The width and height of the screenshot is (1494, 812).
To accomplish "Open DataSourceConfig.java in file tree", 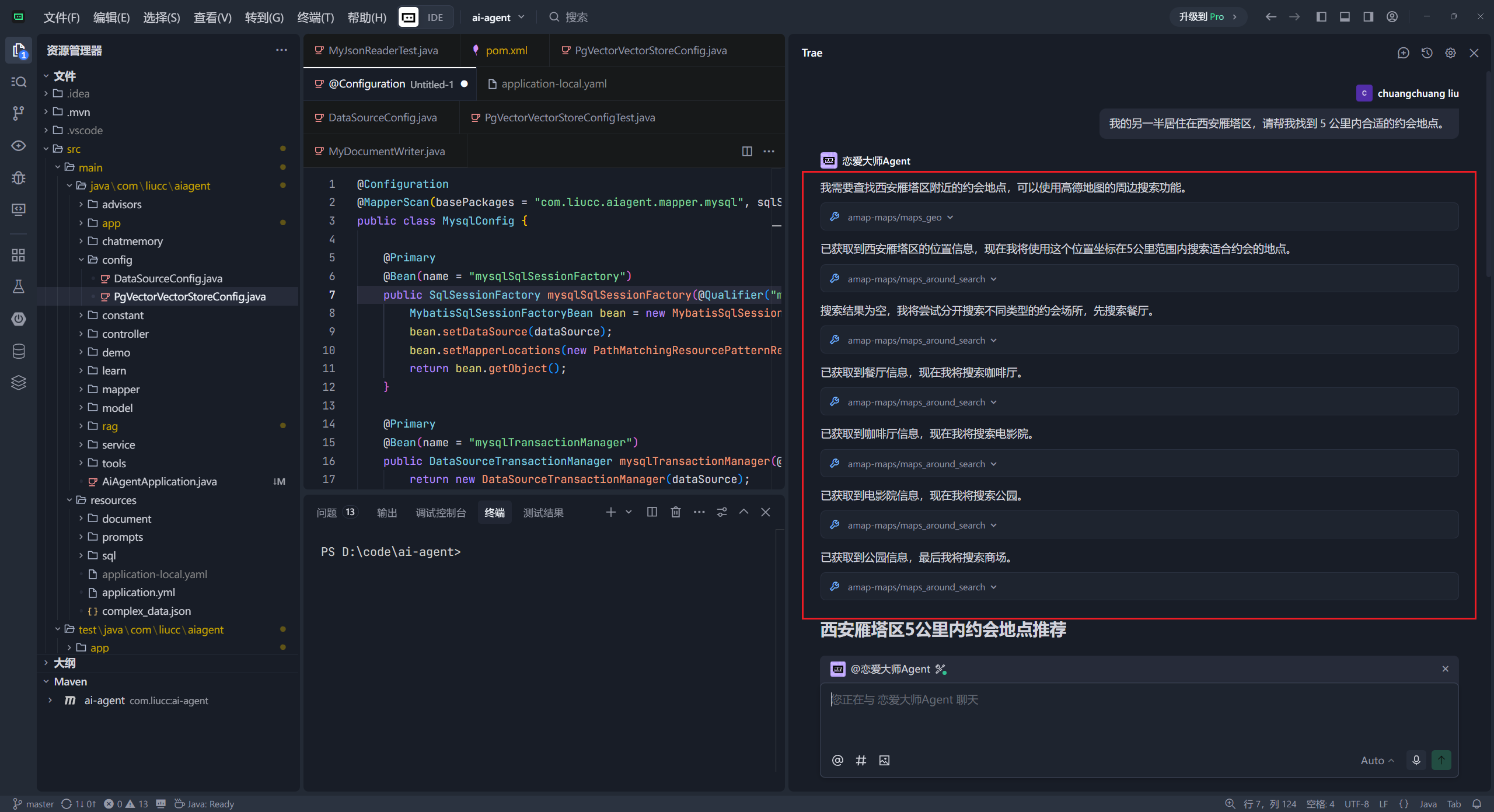I will (x=168, y=278).
